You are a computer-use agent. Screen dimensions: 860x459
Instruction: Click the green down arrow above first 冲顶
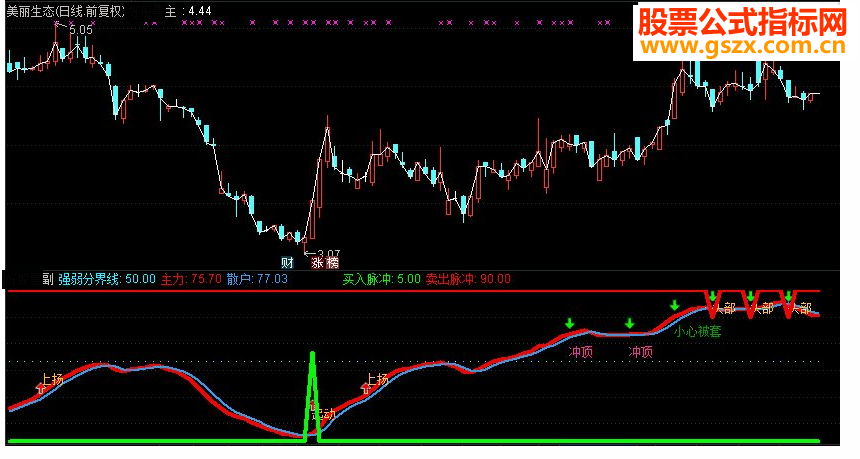570,324
